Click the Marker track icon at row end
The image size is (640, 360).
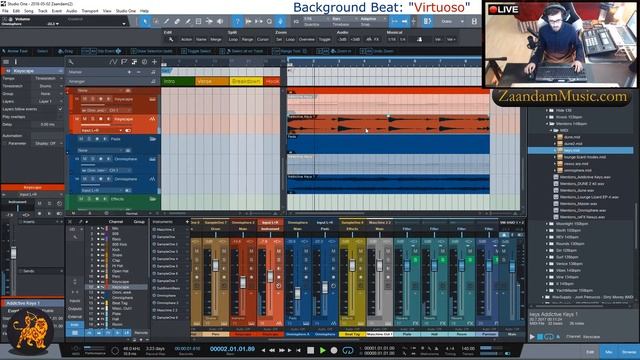[153, 72]
